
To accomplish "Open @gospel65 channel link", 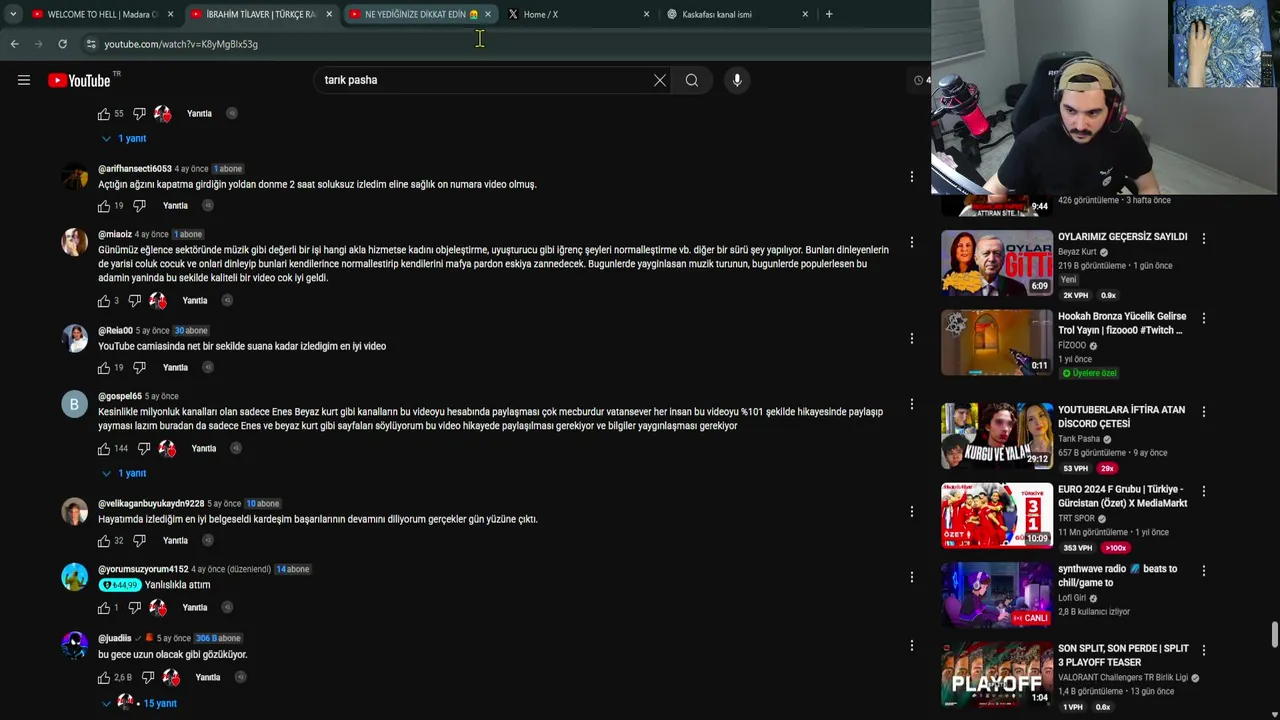I will pos(120,396).
